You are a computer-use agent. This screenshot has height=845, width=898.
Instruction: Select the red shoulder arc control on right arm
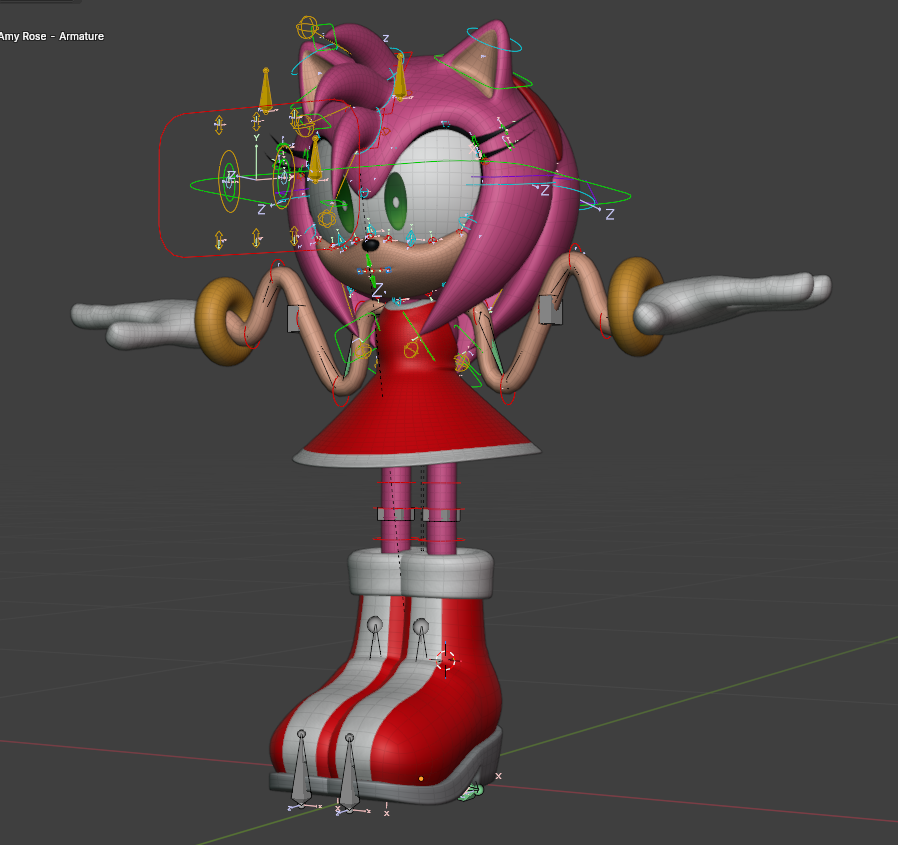coord(576,250)
